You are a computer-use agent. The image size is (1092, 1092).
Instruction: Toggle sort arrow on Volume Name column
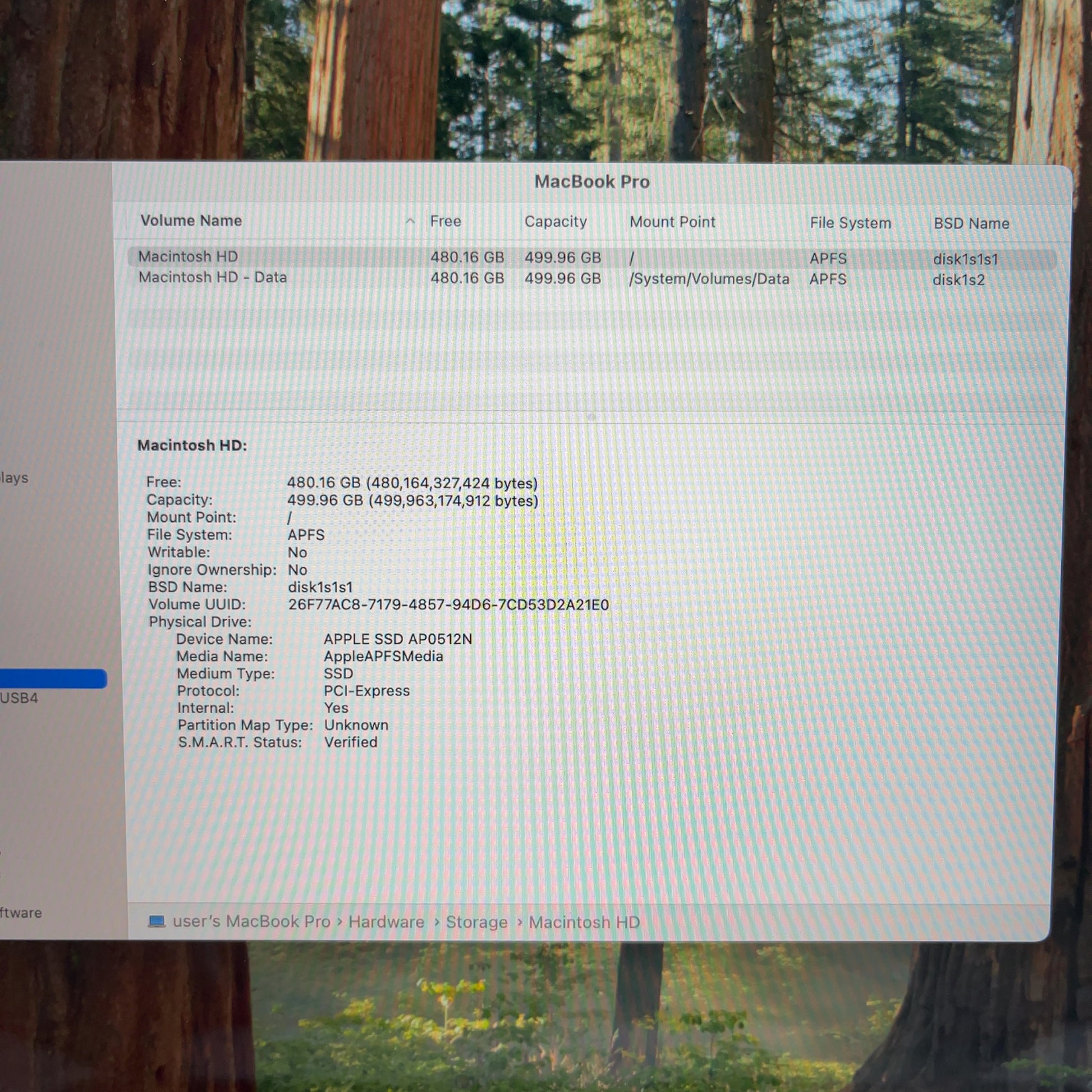point(410,221)
